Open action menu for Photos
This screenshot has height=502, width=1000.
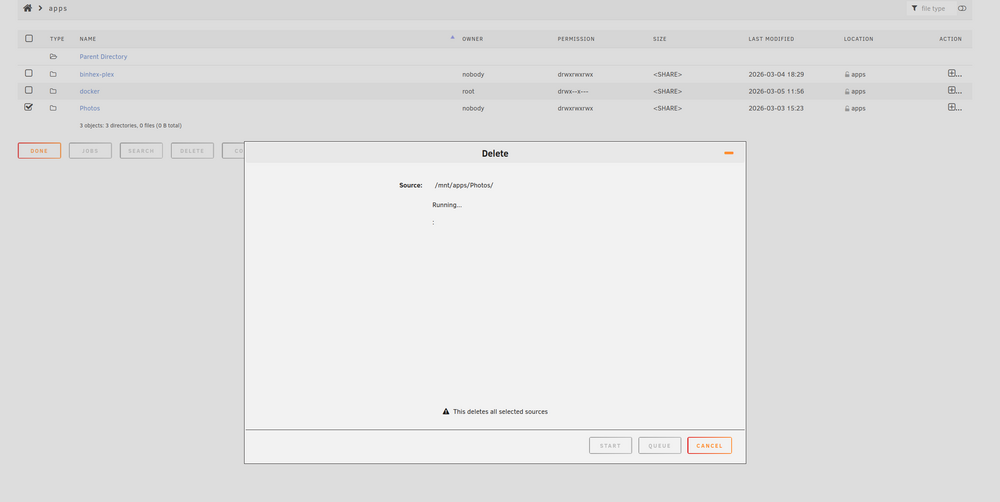click(955, 107)
